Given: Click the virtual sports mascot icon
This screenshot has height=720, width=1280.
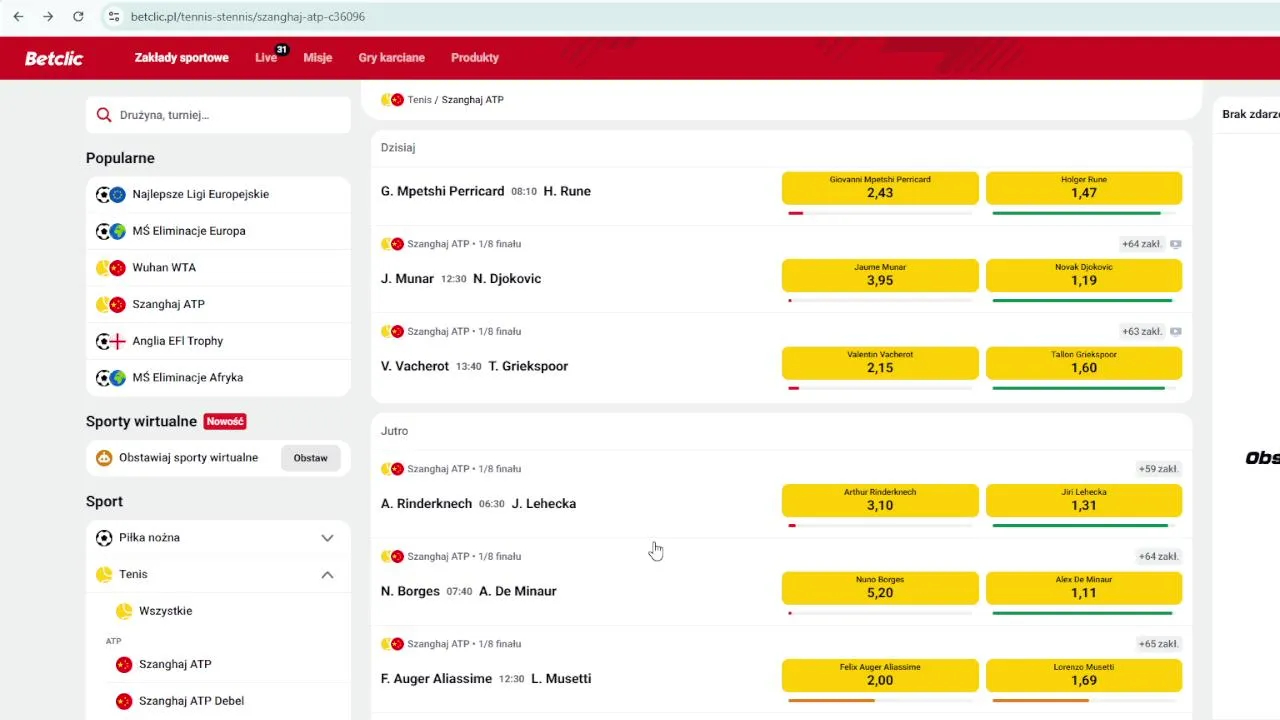Looking at the screenshot, I should point(104,458).
